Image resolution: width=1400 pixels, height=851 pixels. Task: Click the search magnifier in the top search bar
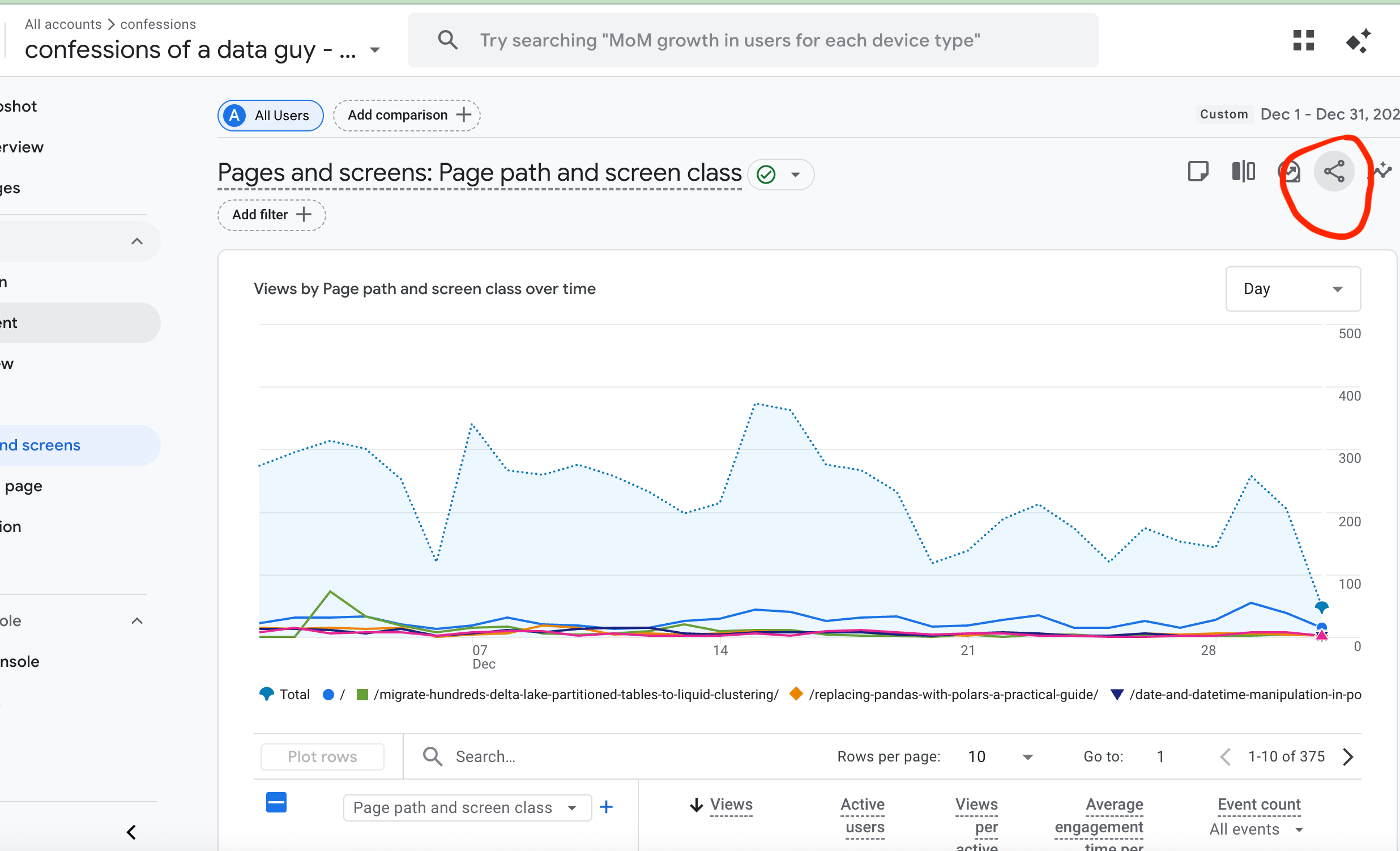pos(449,40)
